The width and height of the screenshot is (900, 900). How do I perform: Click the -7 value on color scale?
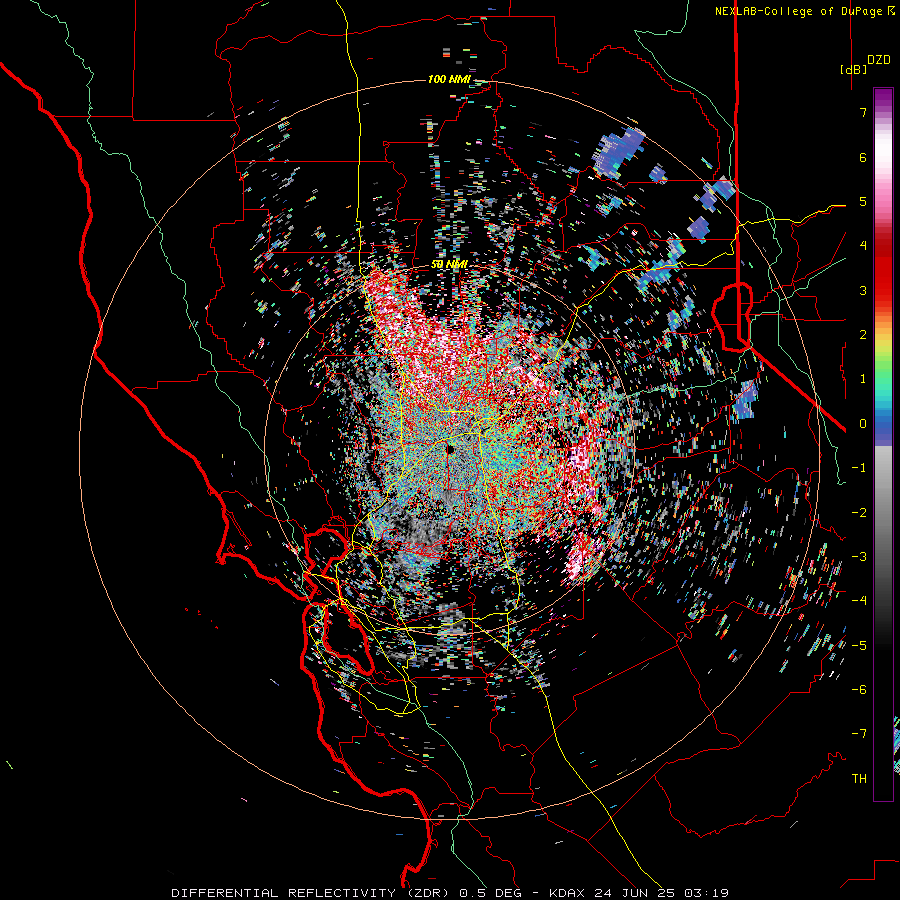click(x=859, y=734)
